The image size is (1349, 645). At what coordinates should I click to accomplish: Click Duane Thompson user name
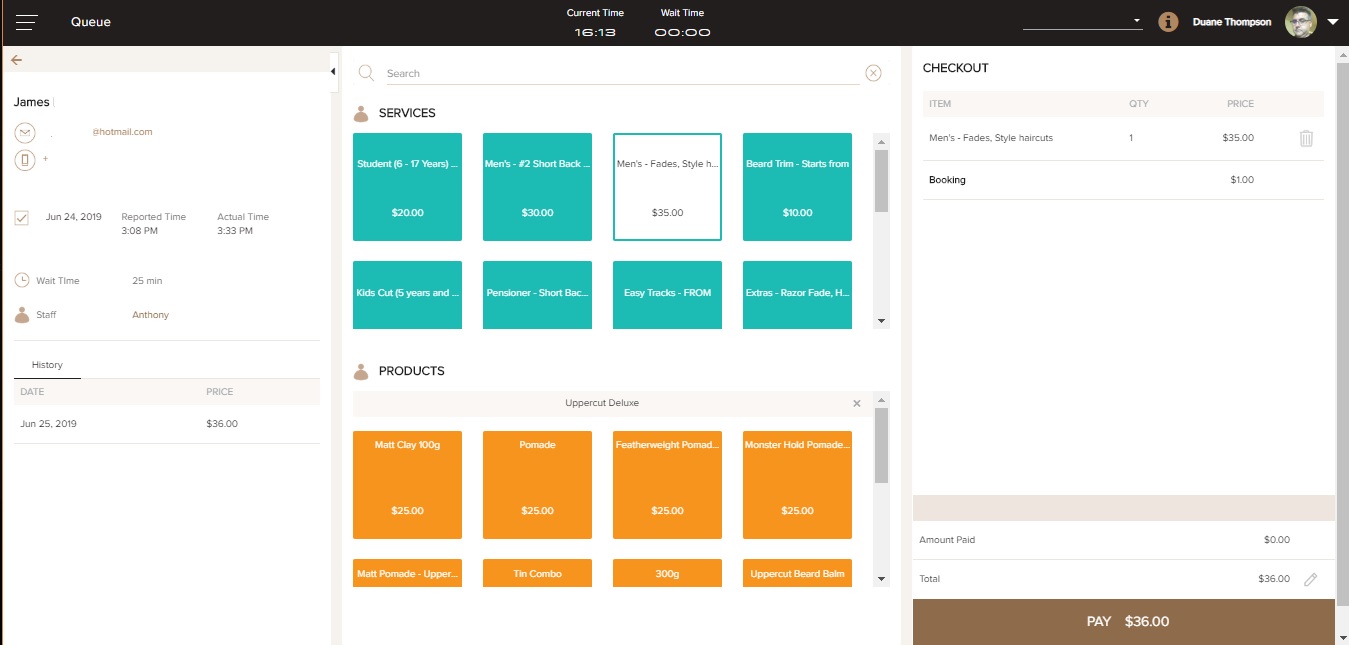pos(1234,22)
